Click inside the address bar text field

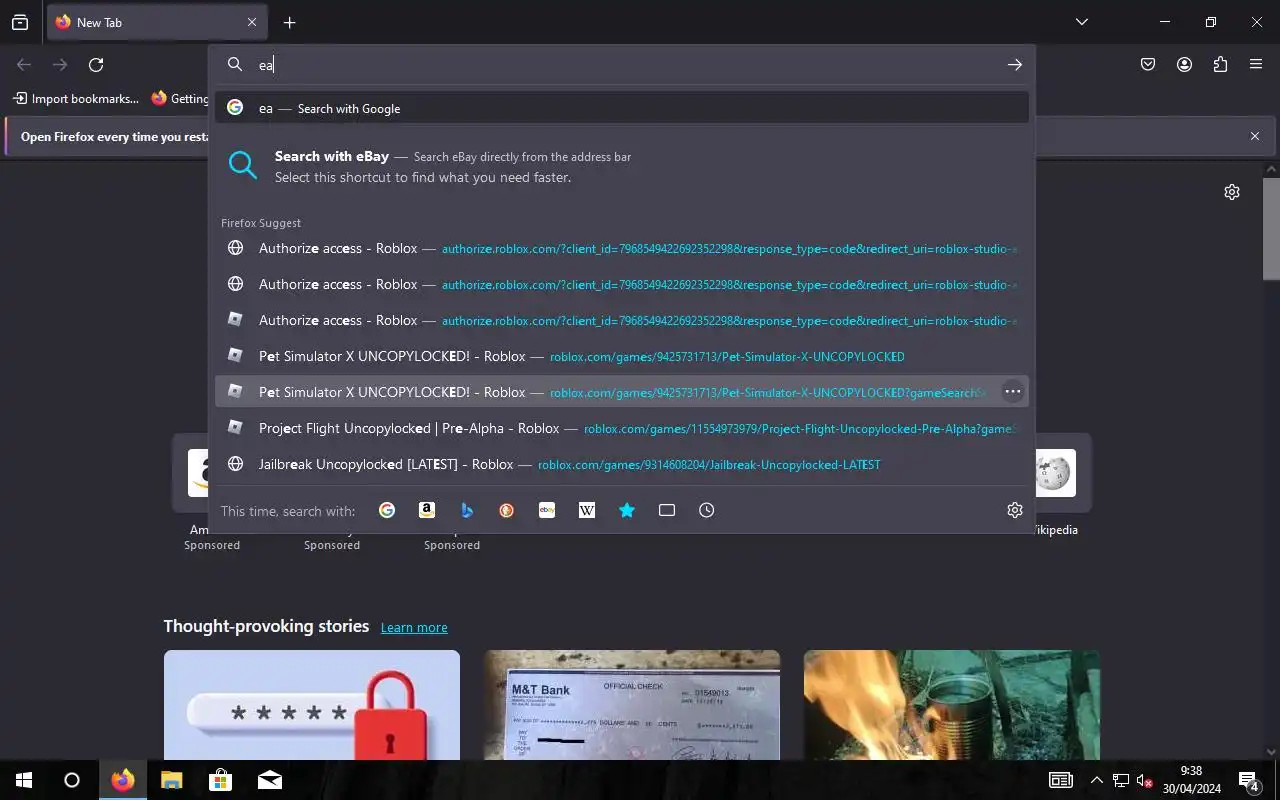[x=620, y=65]
